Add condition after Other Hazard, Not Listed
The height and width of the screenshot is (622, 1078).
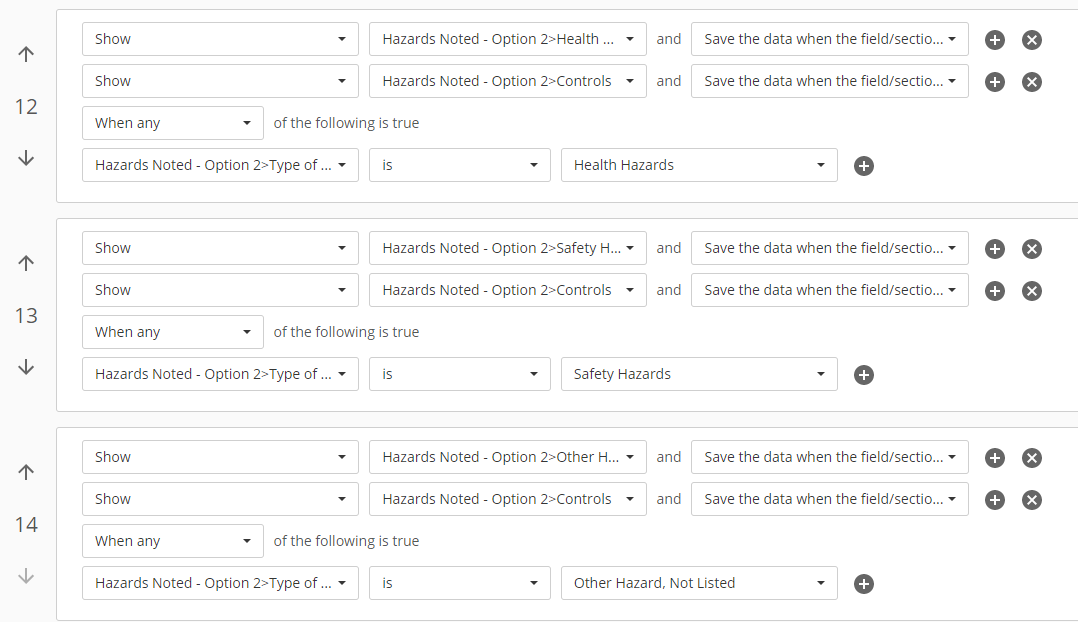tap(864, 584)
